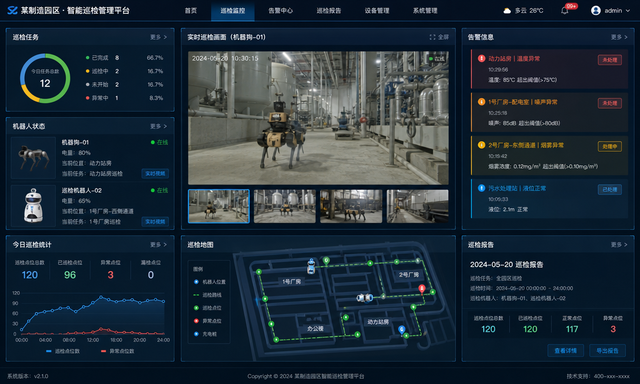
Task: Expand 更多 in 机器人状态 panel
Action: point(158,126)
